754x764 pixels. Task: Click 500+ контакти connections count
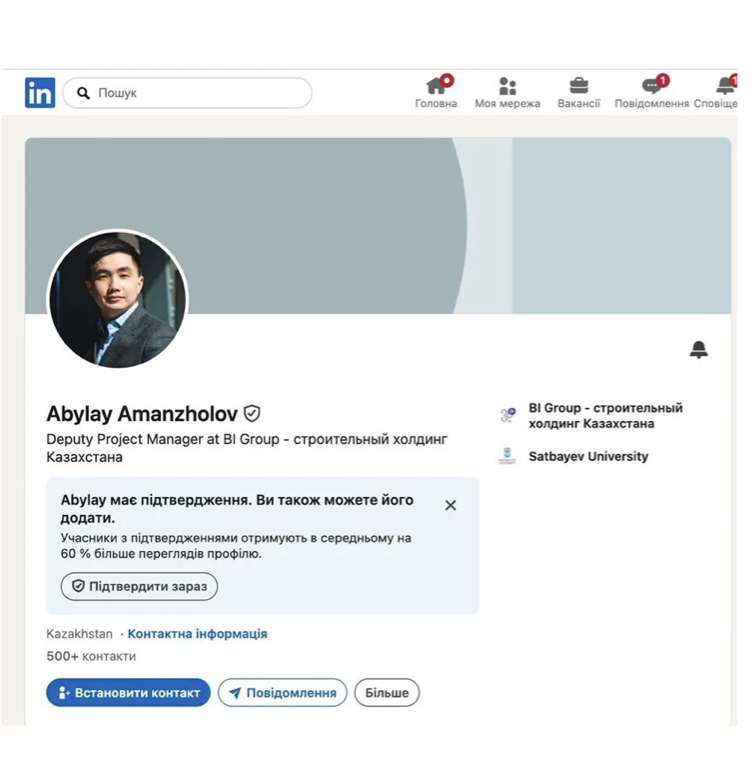click(91, 656)
